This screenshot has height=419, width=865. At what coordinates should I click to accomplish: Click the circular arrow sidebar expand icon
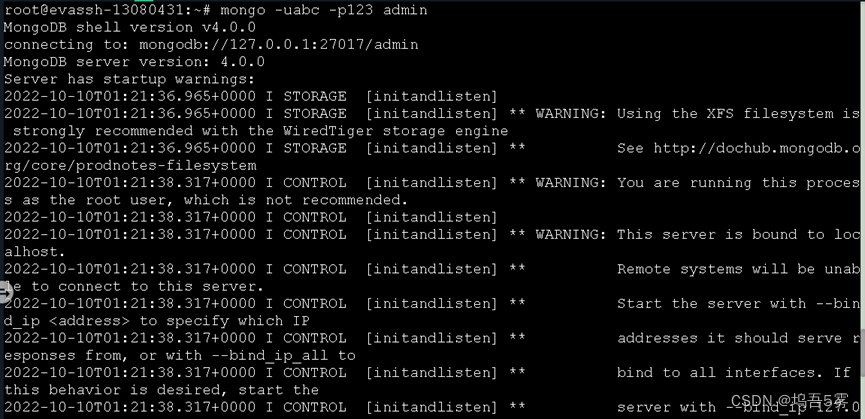pos(5,293)
